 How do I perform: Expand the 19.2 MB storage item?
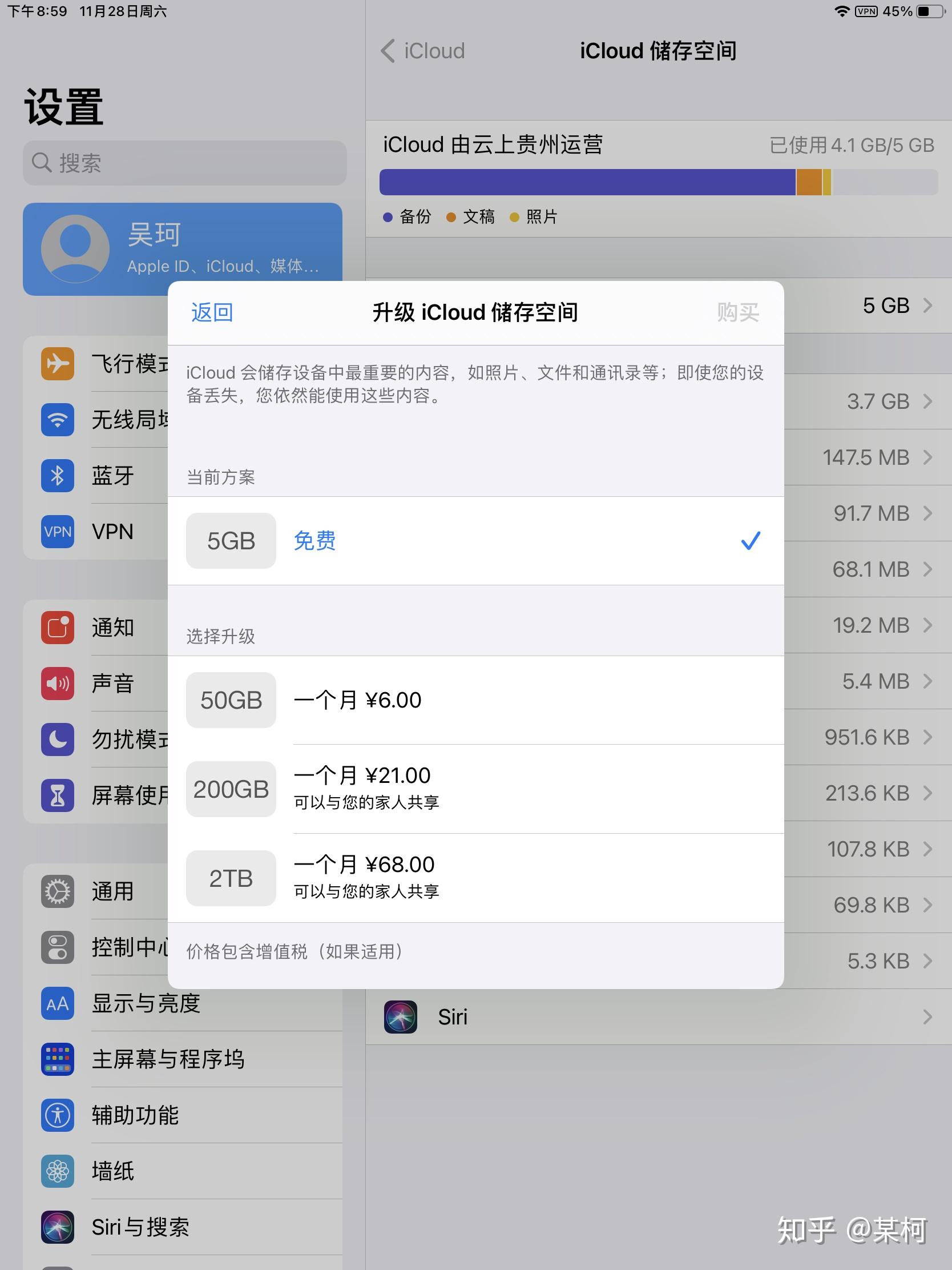tap(927, 625)
